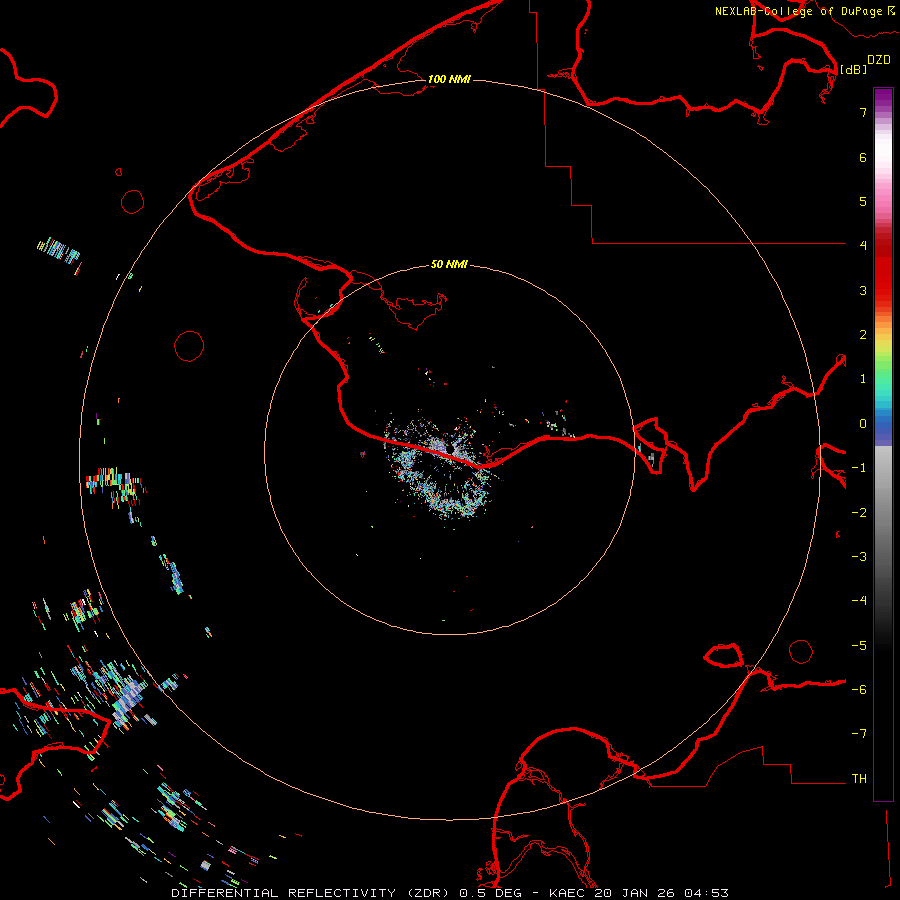This screenshot has width=900, height=900.
Task: Click the 50 NMI range ring label
Action: [x=449, y=264]
